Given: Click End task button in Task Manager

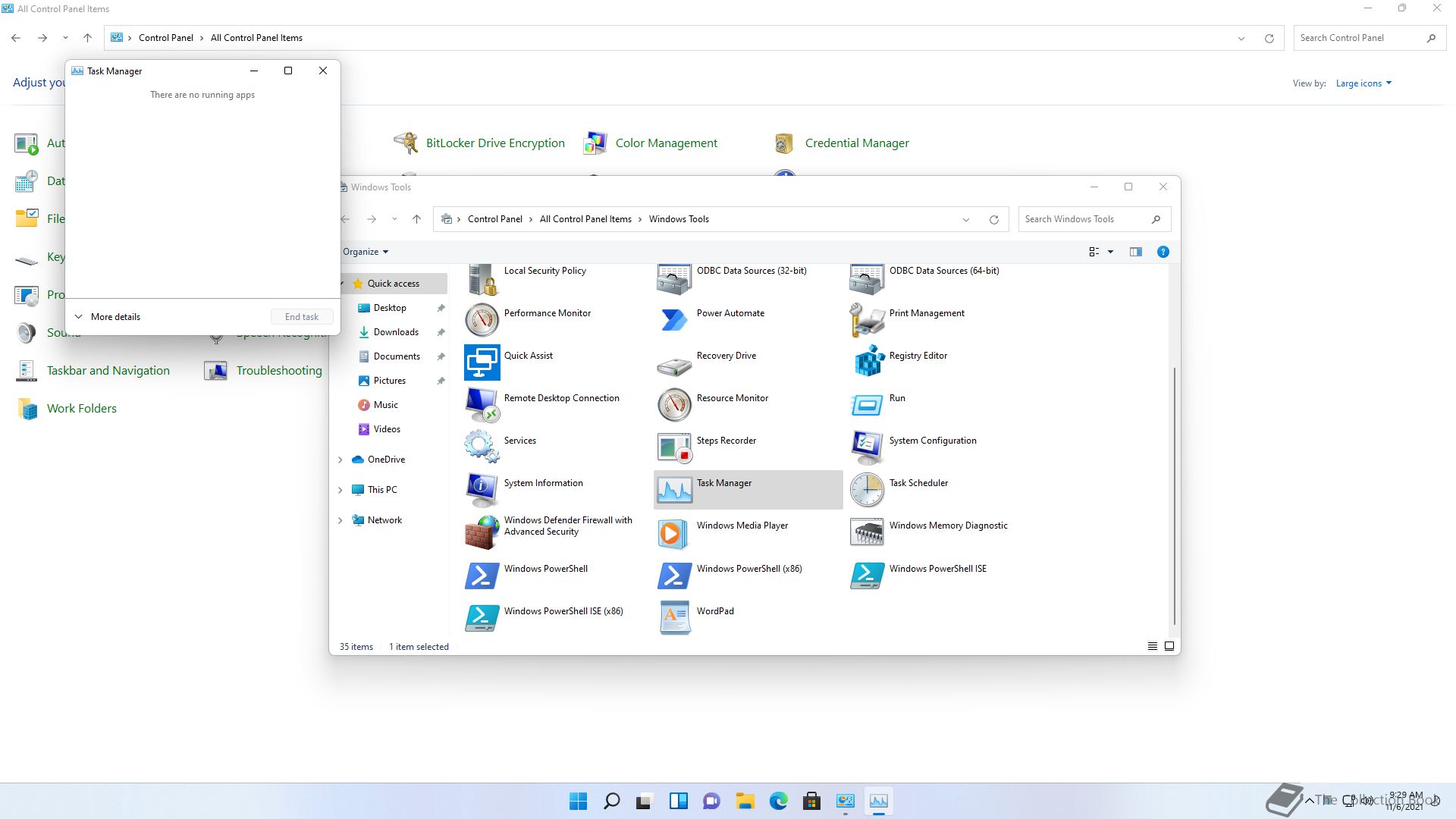Looking at the screenshot, I should point(302,317).
